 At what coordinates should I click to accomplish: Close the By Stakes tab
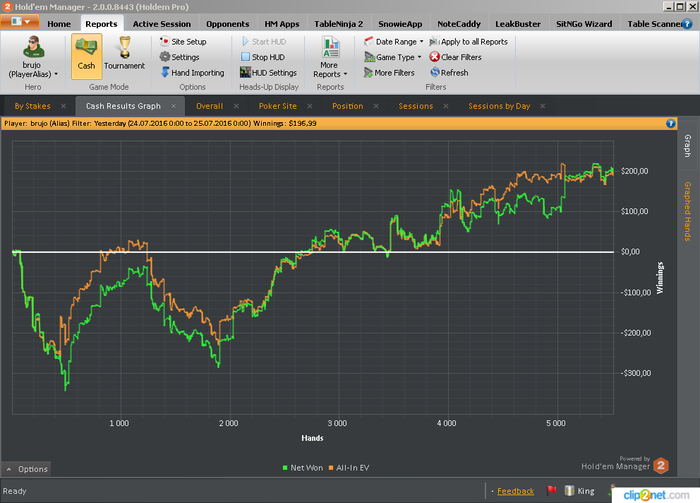[63, 106]
